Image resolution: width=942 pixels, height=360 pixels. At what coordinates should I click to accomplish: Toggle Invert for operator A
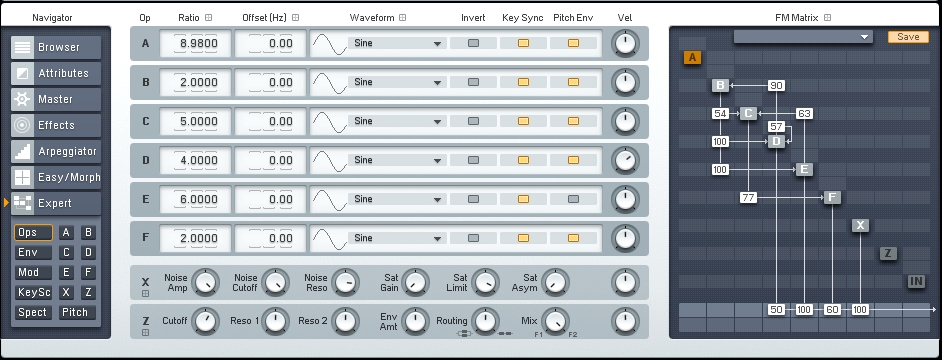(473, 43)
